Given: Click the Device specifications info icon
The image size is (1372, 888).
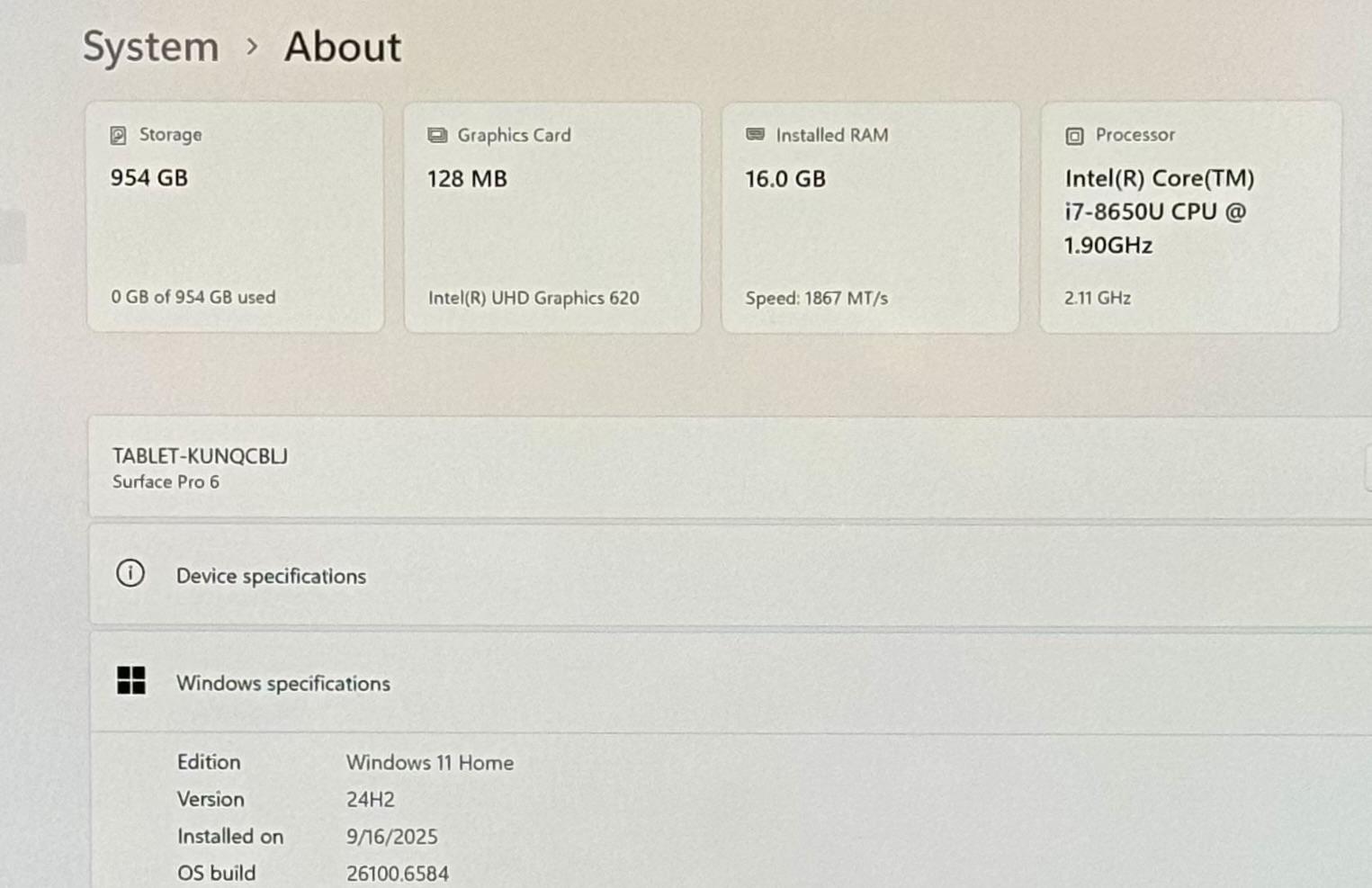Looking at the screenshot, I should (130, 573).
